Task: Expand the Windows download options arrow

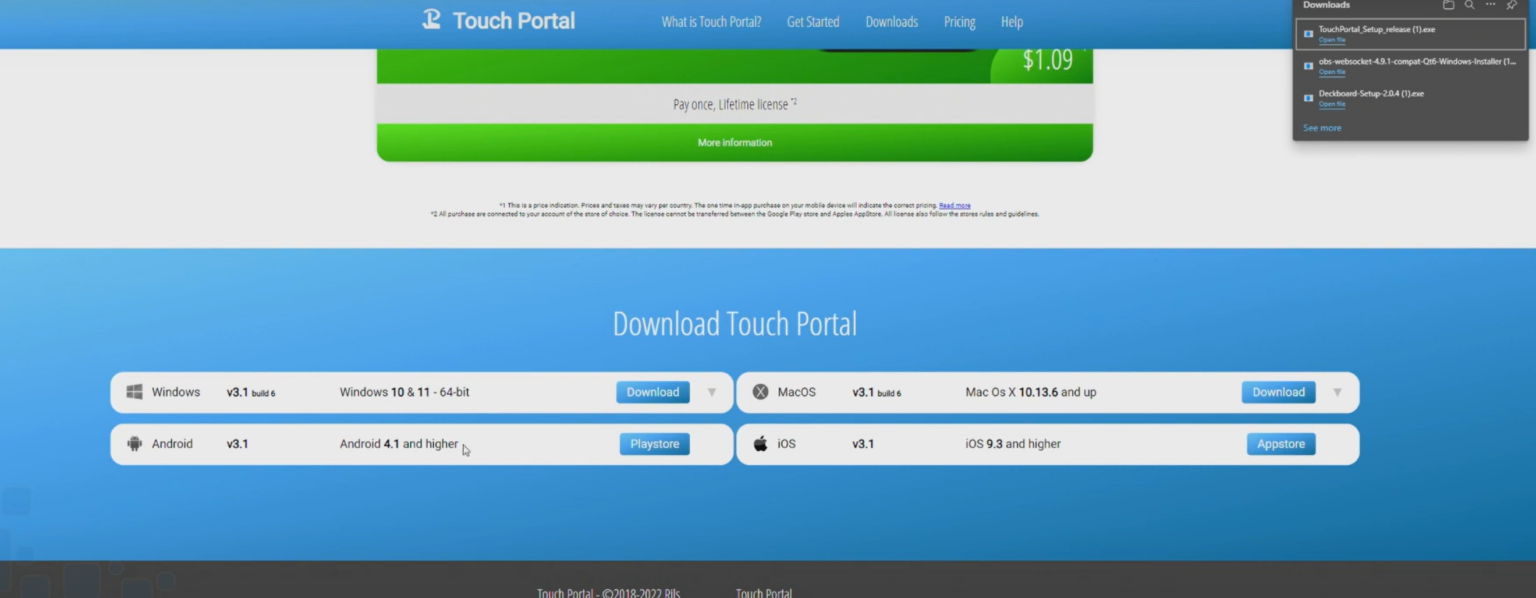Action: tap(712, 392)
